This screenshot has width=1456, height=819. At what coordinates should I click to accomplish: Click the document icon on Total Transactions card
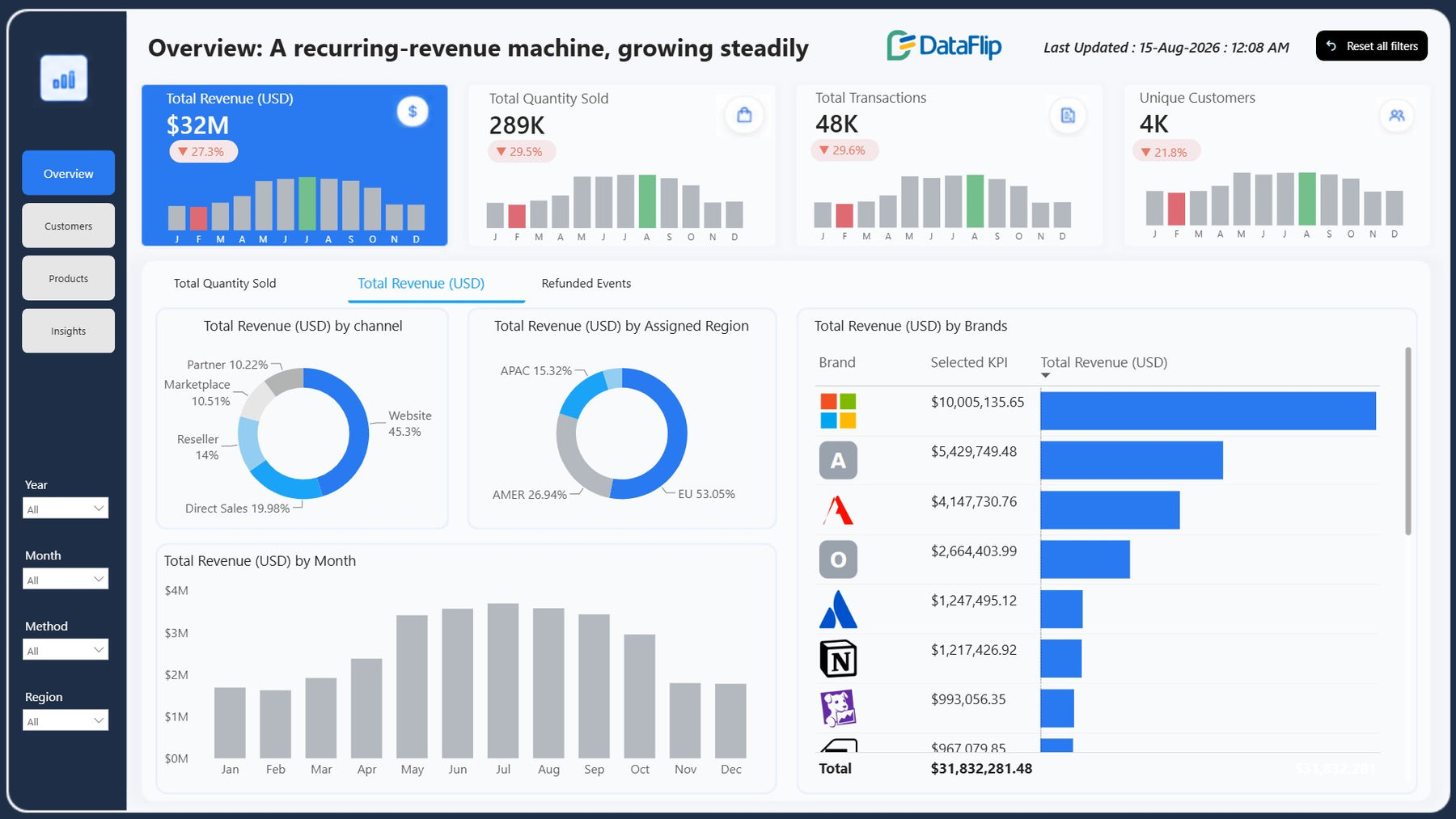click(1068, 116)
